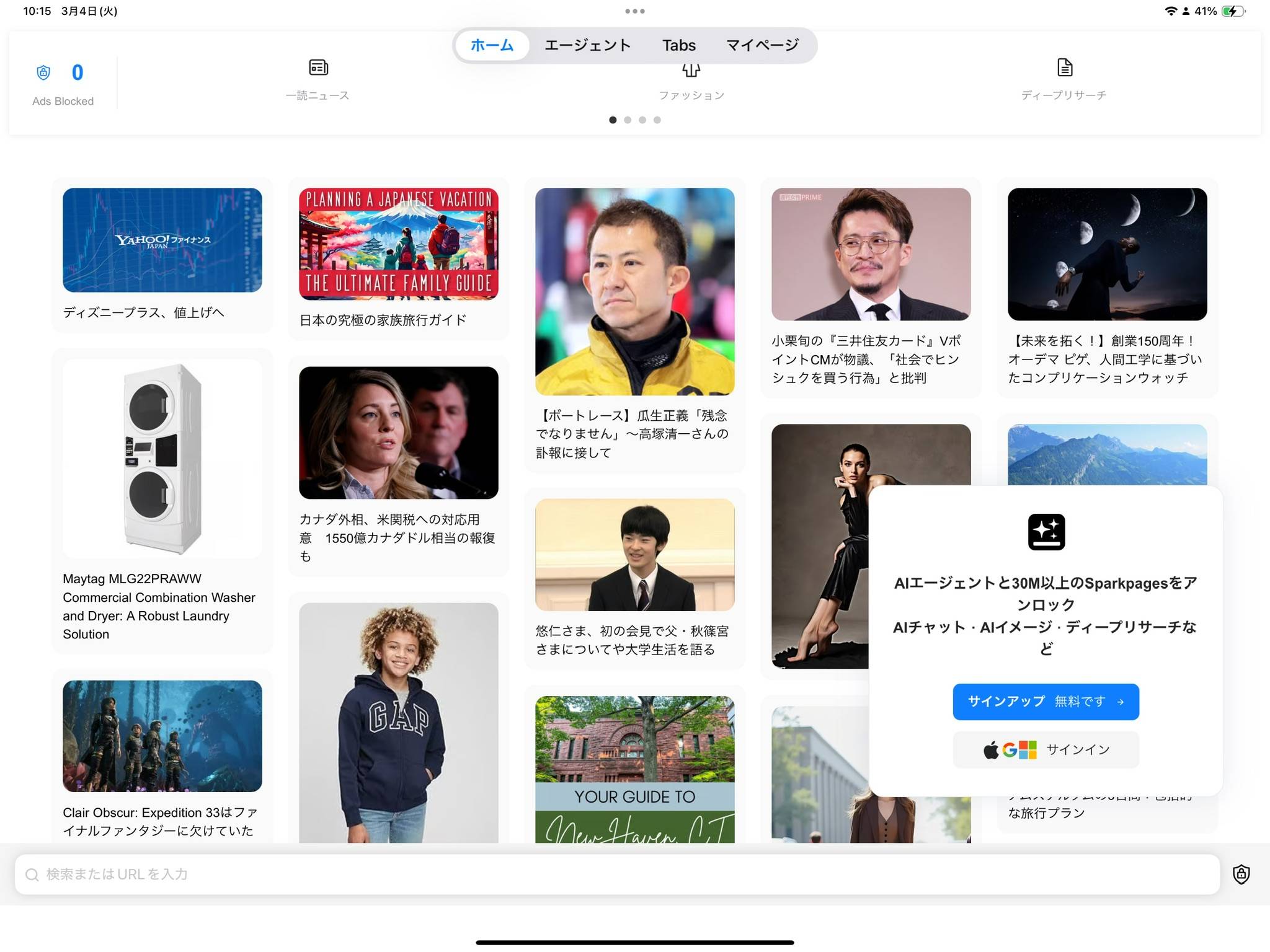The width and height of the screenshot is (1270, 952).
Task: Open the 創業150周年 オーデマ ピゲ headline
Action: pyautogui.click(x=1105, y=359)
